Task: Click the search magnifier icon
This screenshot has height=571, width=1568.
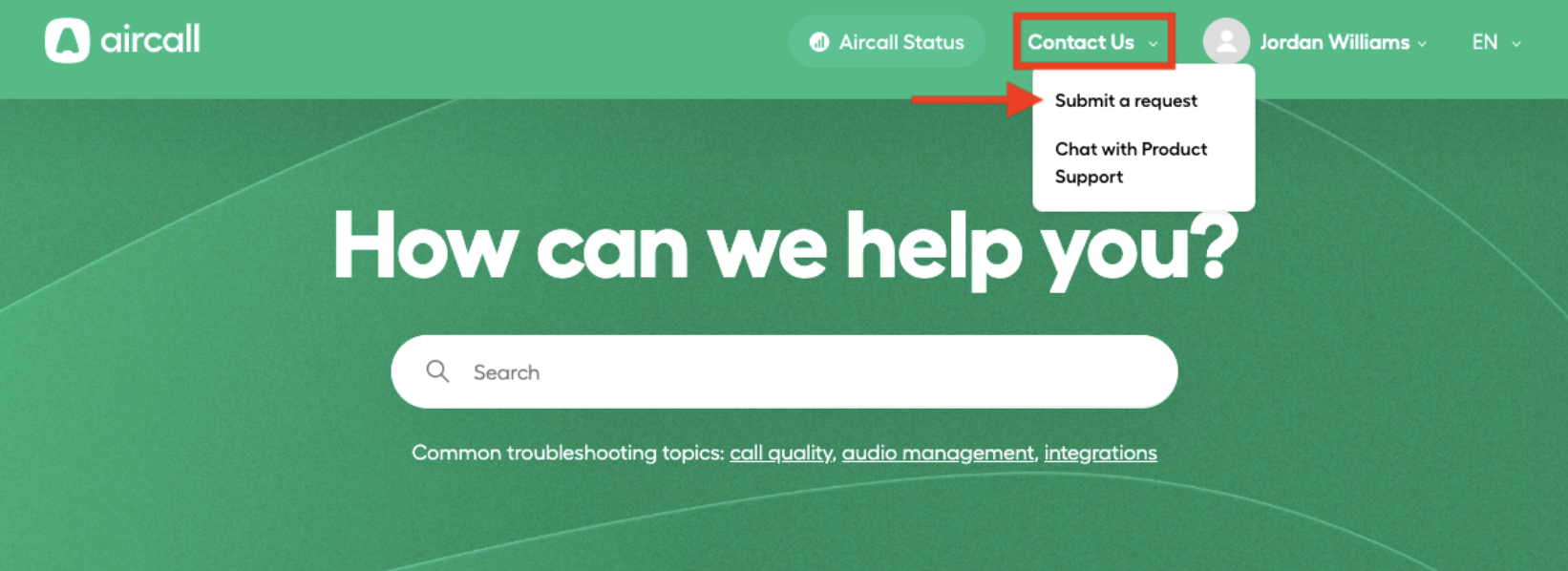Action: point(437,371)
